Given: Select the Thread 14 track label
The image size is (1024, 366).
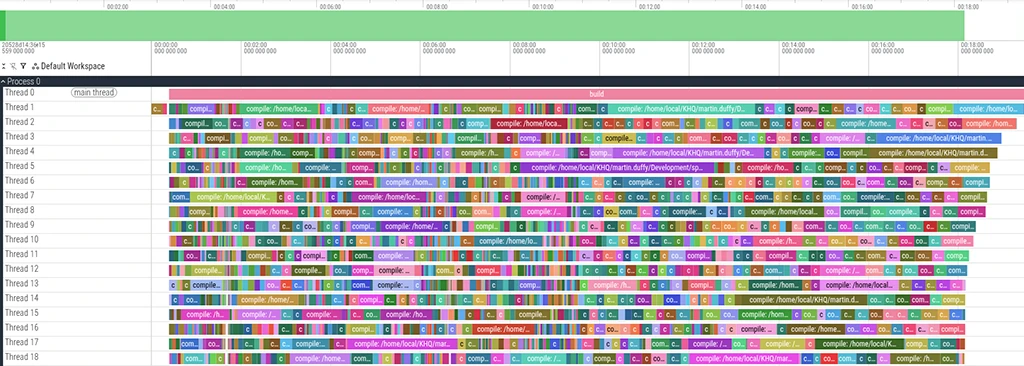Looking at the screenshot, I should coord(21,299).
